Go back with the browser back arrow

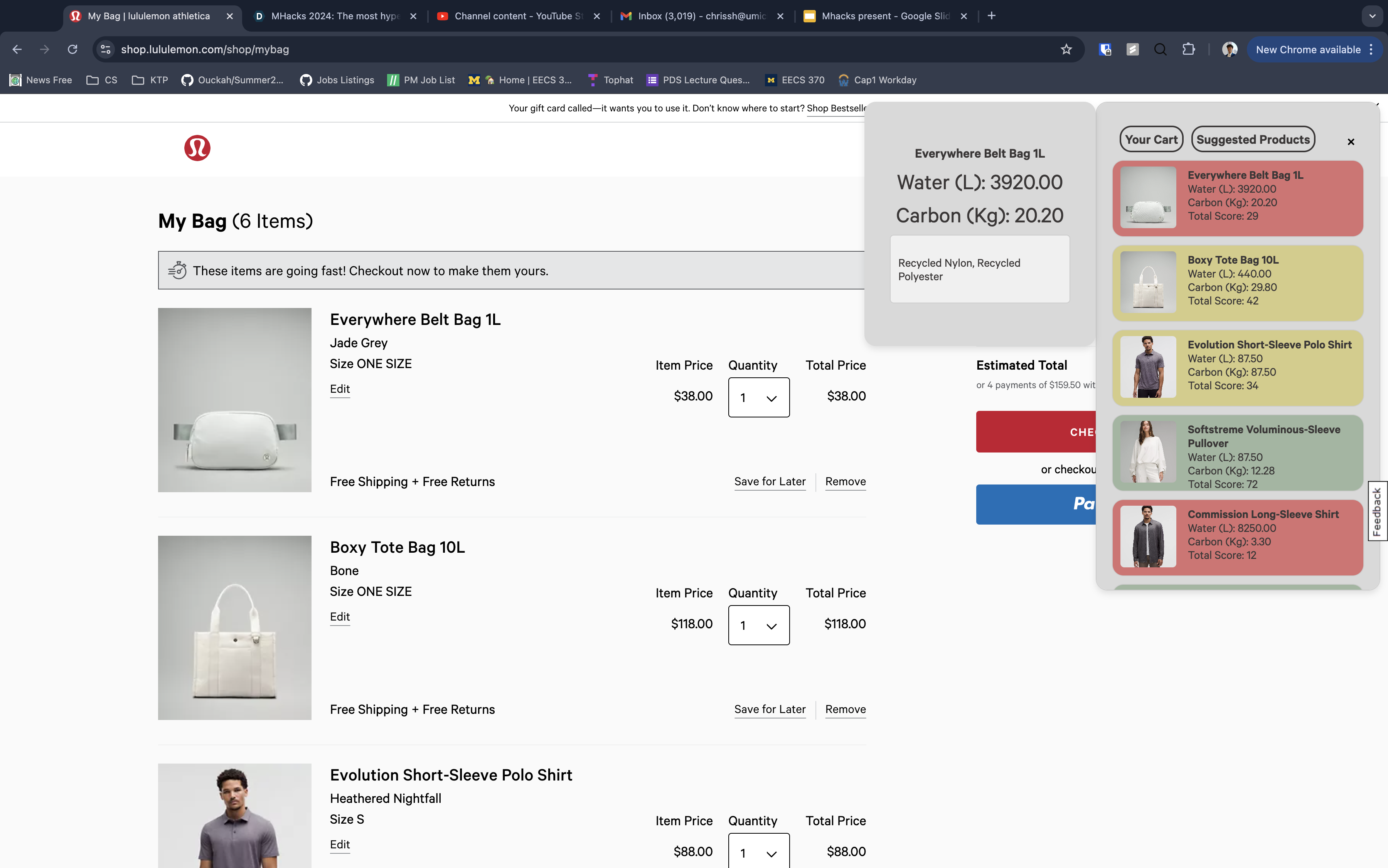17,49
